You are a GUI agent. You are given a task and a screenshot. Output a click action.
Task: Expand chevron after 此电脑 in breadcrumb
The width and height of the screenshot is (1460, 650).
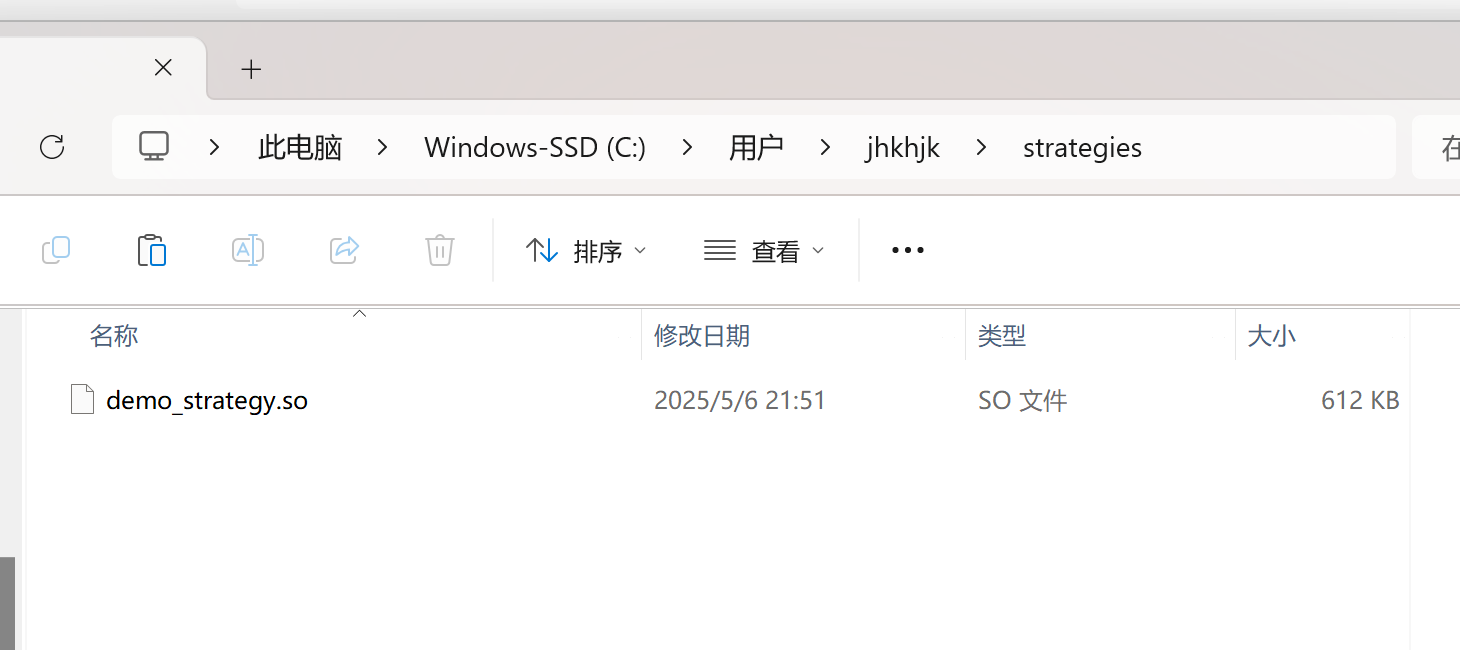[x=383, y=147]
